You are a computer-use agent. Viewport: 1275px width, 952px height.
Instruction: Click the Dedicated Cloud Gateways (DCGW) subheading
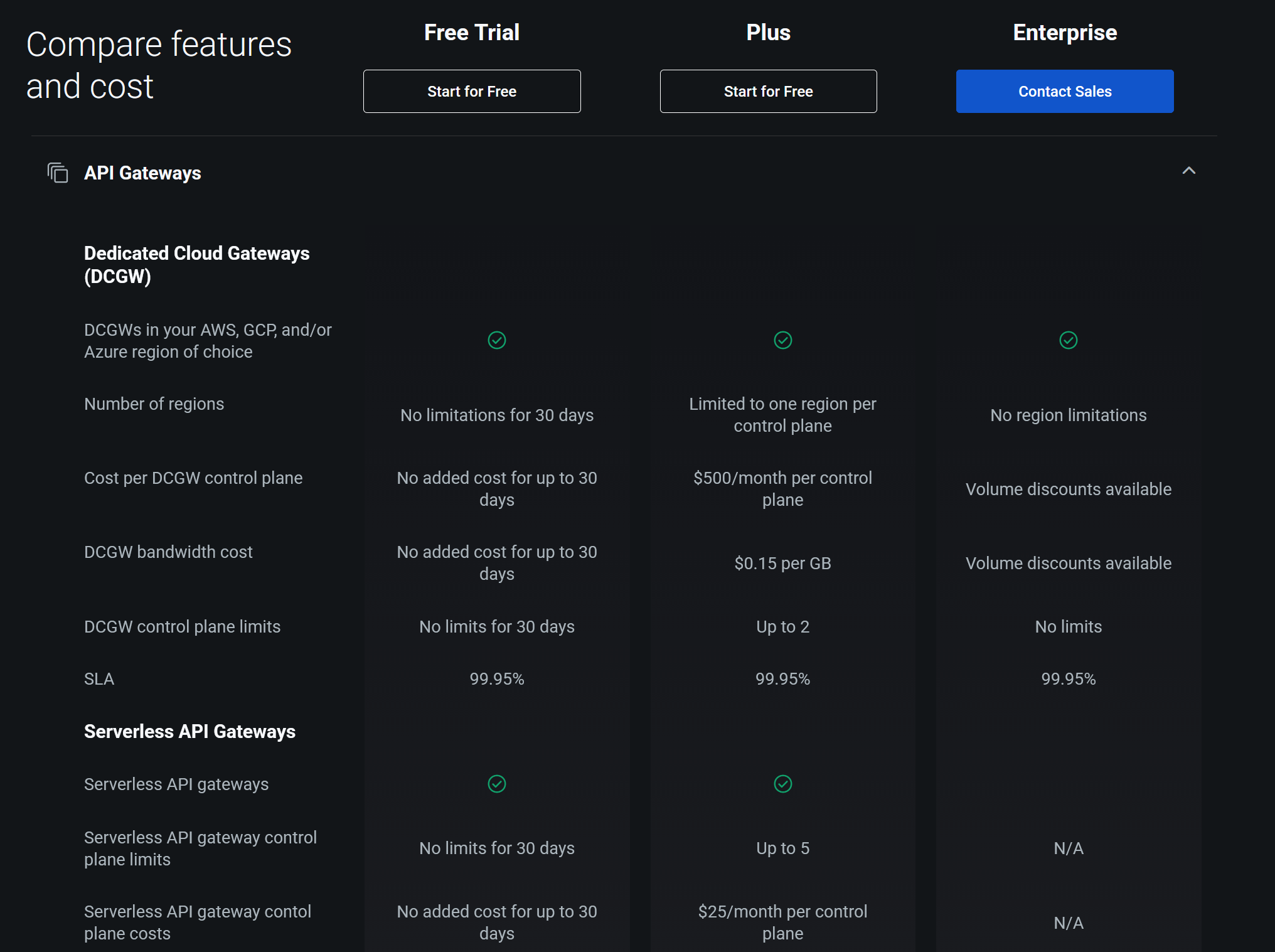[x=196, y=265]
